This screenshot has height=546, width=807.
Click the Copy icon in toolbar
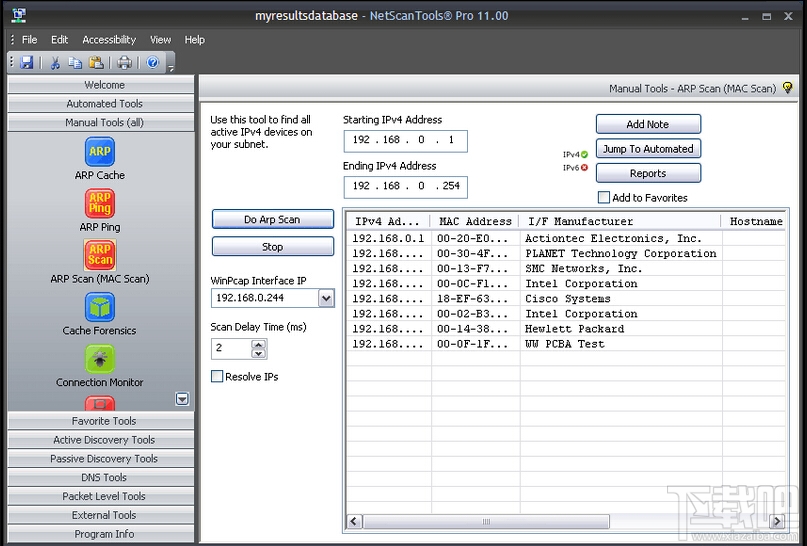(75, 63)
